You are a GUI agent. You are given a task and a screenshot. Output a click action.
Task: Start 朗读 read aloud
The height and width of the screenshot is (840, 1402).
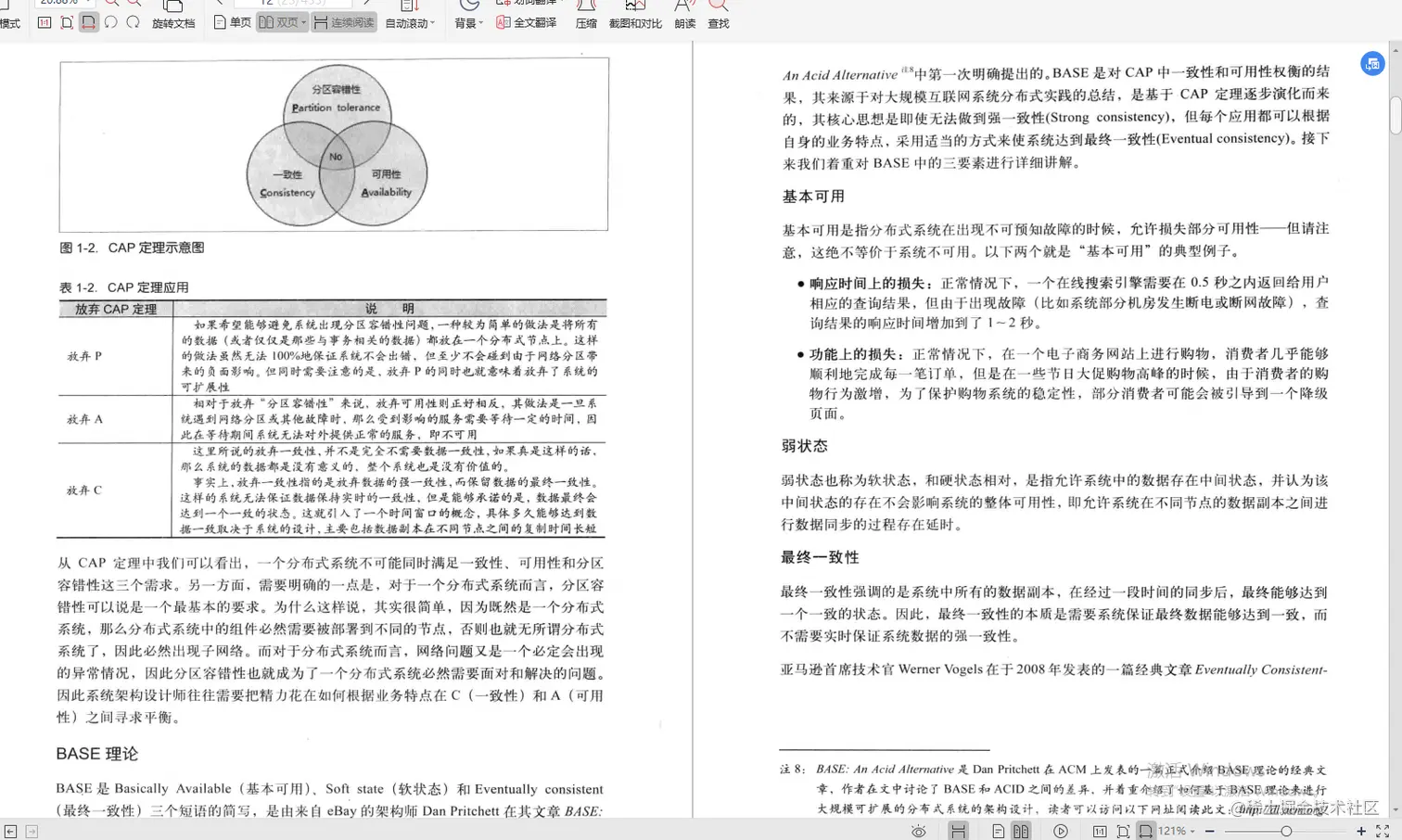[x=685, y=17]
